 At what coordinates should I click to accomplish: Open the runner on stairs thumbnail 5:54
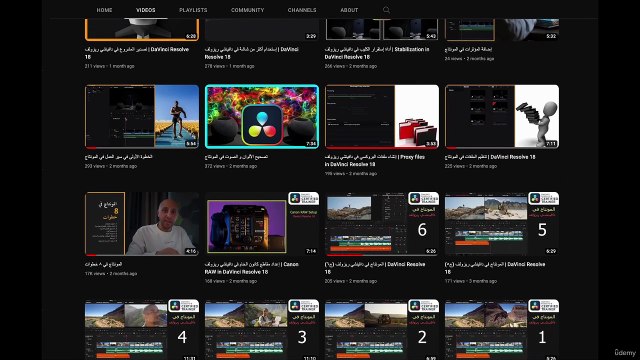(x=142, y=116)
